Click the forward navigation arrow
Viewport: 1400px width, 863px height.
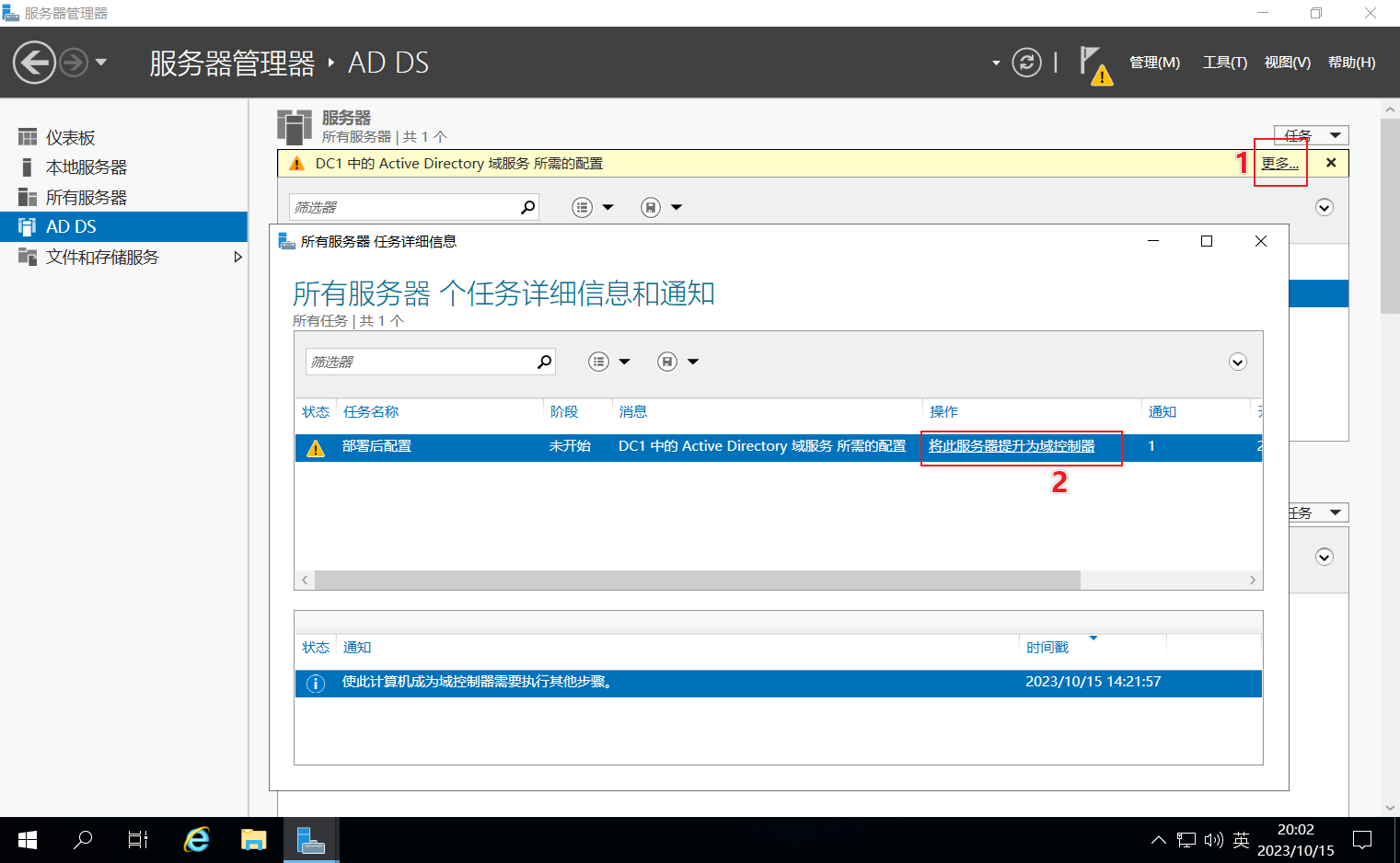[x=74, y=63]
